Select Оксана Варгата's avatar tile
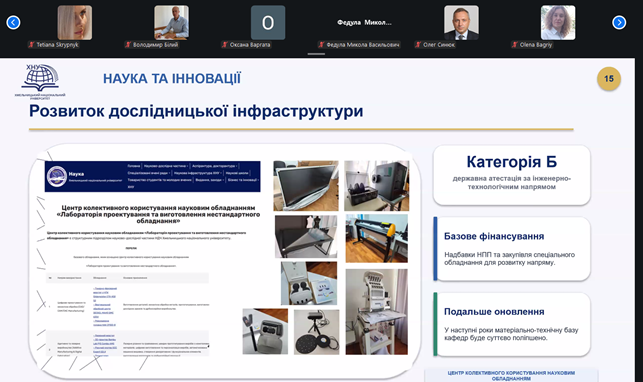 pyautogui.click(x=268, y=23)
